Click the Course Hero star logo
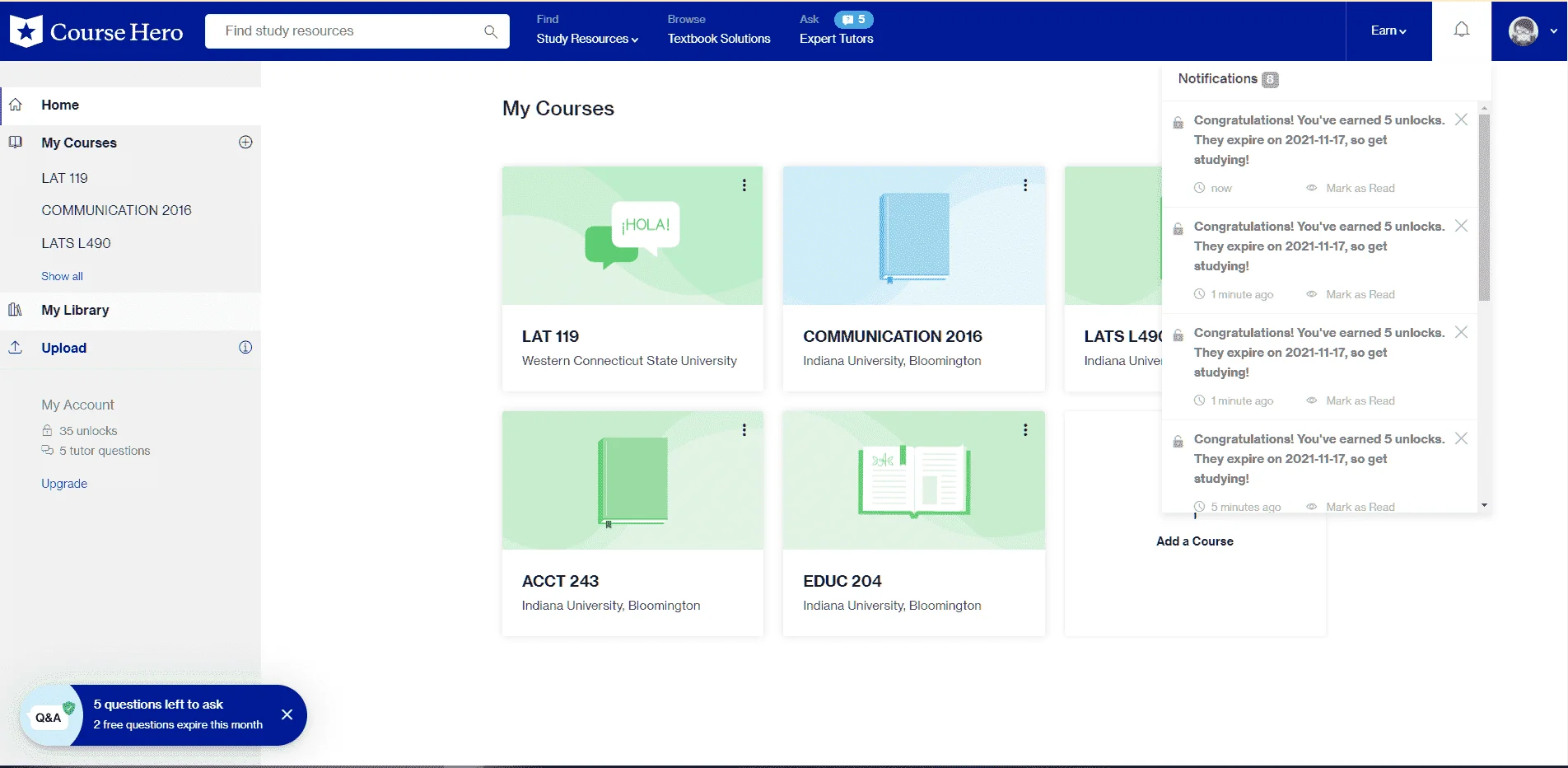 26,31
